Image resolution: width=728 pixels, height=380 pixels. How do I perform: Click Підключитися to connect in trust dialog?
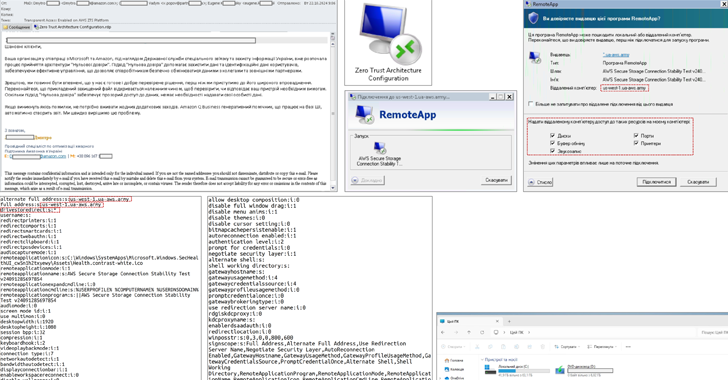pos(656,182)
